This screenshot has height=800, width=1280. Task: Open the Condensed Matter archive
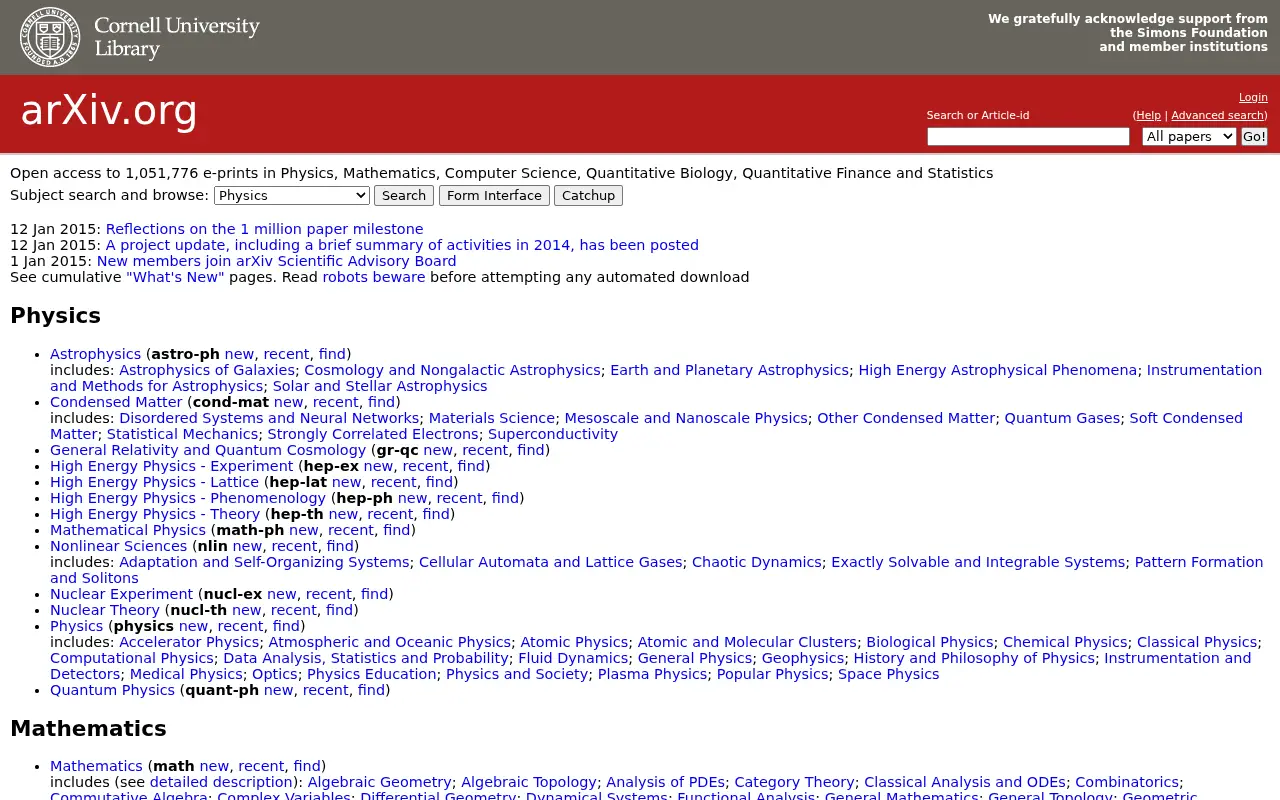click(x=116, y=402)
